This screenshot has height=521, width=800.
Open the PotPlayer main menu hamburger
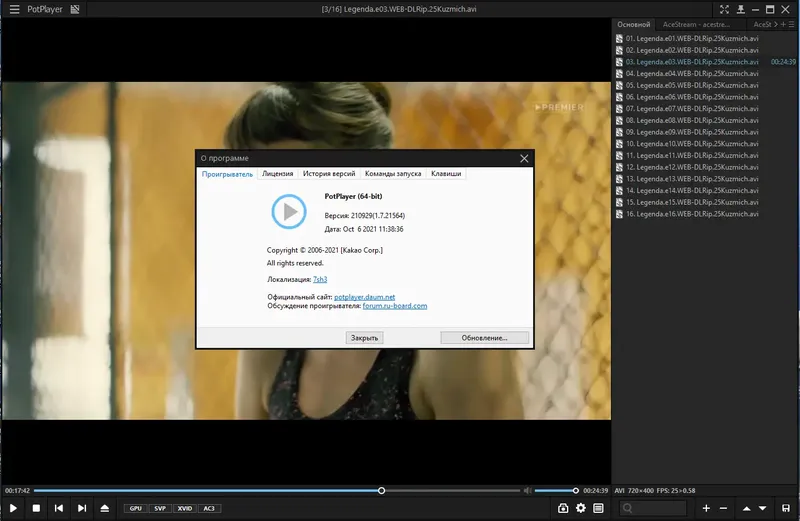point(14,9)
